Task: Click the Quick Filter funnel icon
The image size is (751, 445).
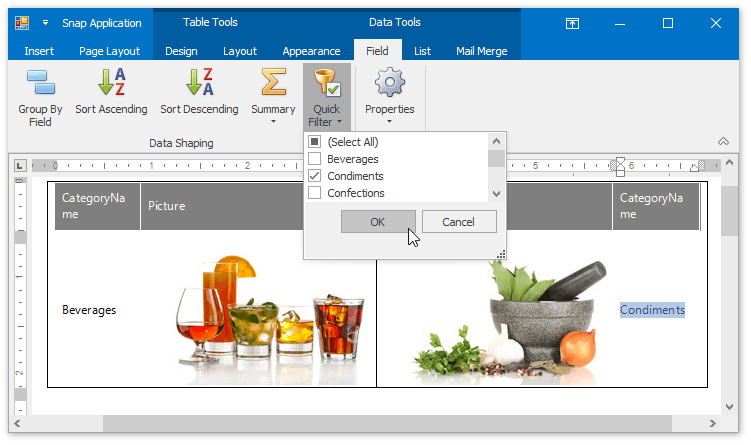Action: tap(326, 82)
